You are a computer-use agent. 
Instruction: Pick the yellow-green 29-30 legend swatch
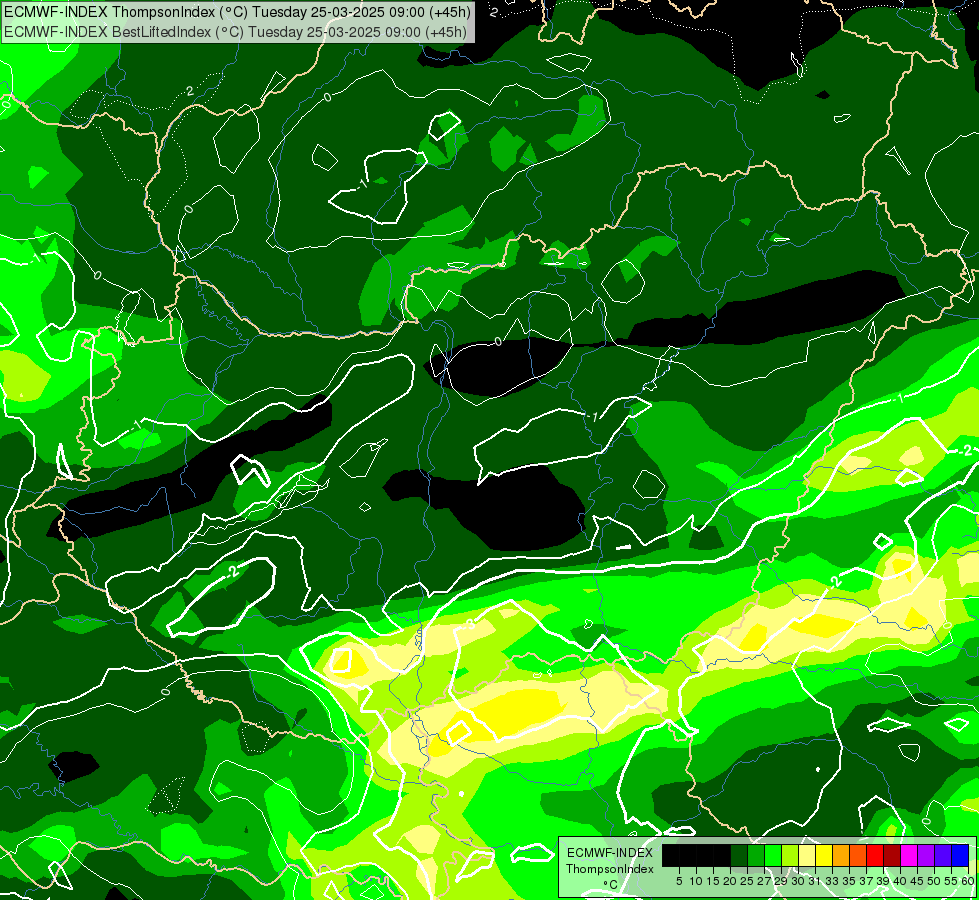[790, 856]
